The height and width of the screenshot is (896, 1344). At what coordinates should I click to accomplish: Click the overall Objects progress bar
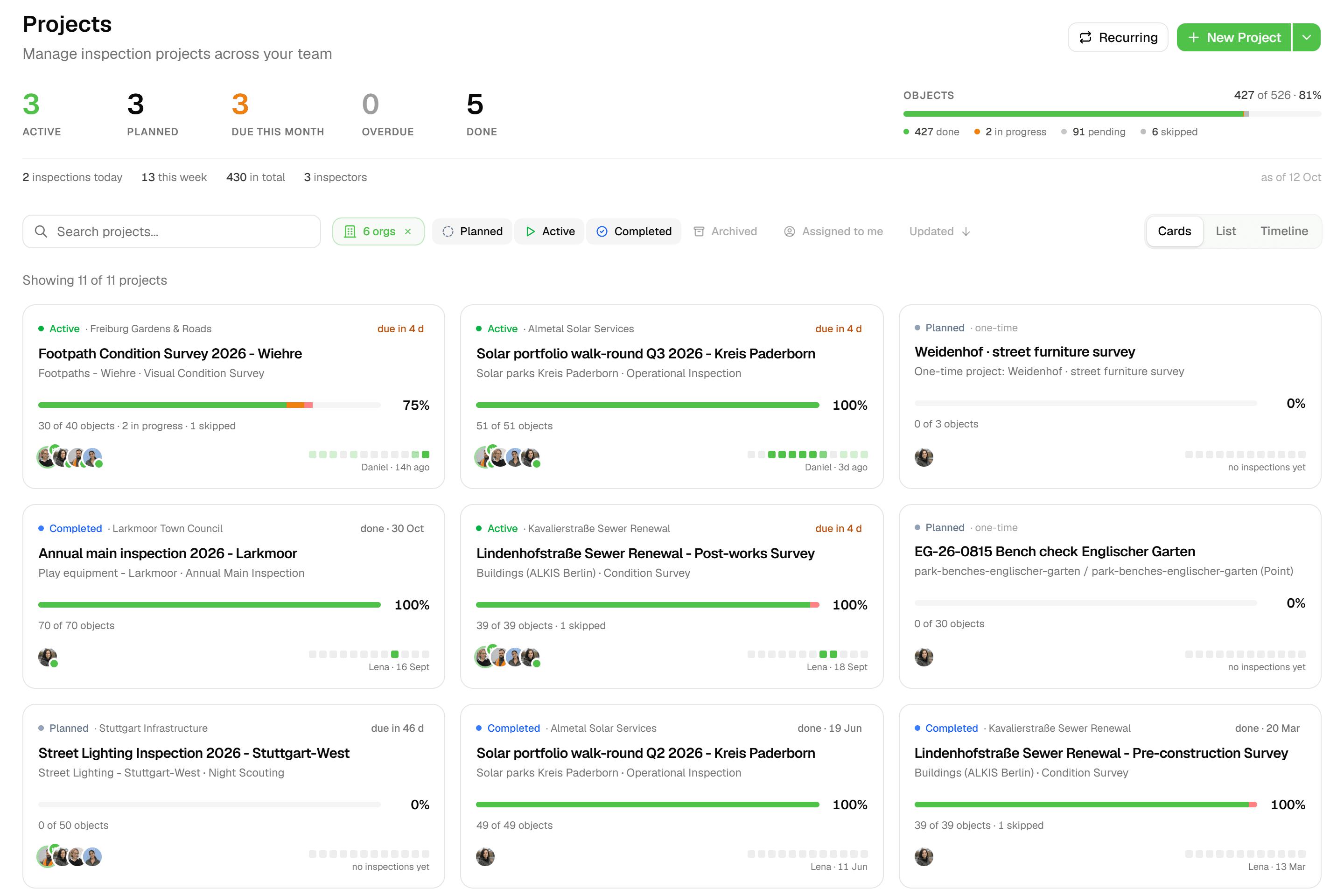point(1112,114)
